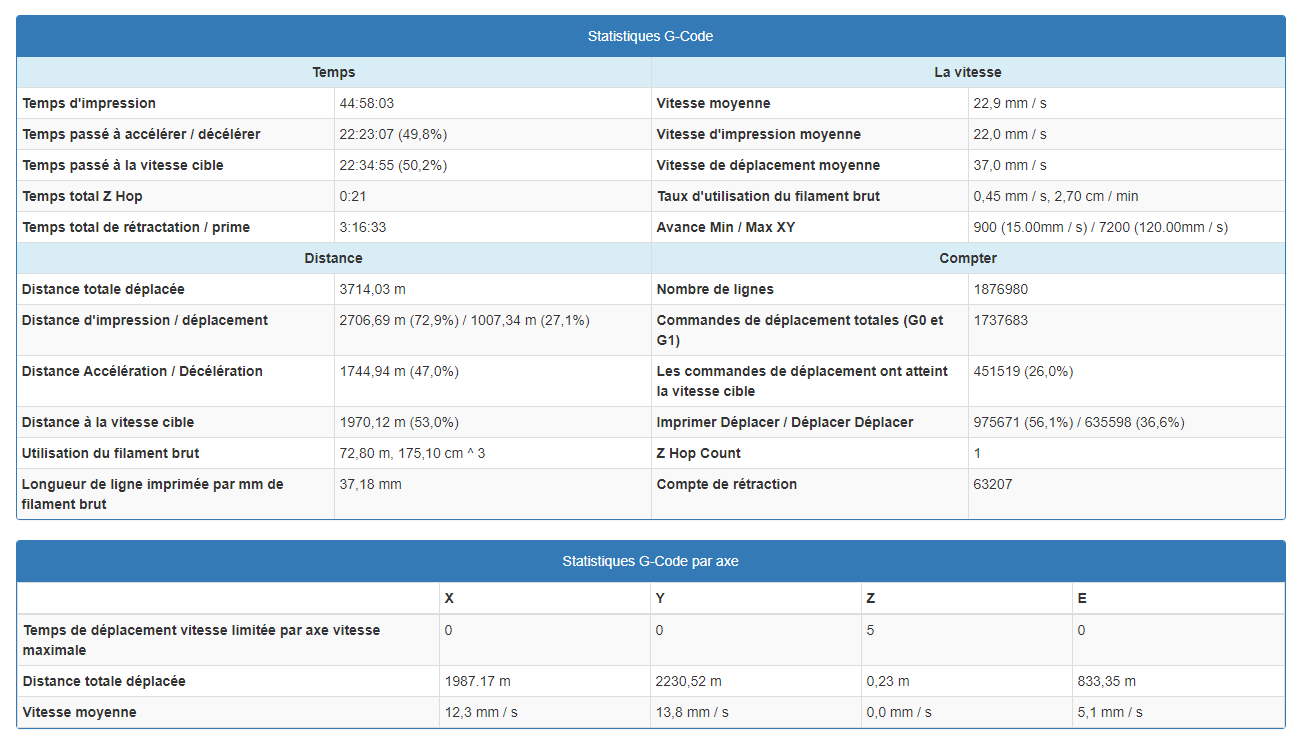Image resolution: width=1298 pixels, height=744 pixels.
Task: Select the 'Temps' section heading
Action: (x=333, y=72)
